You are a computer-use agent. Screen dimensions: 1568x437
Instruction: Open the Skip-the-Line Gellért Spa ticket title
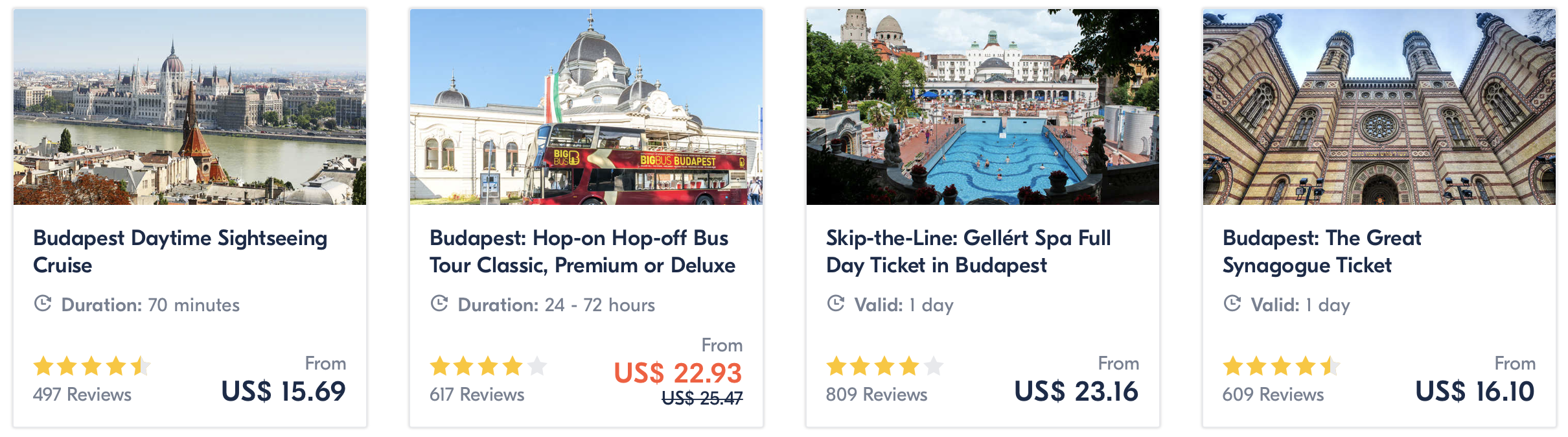point(968,252)
